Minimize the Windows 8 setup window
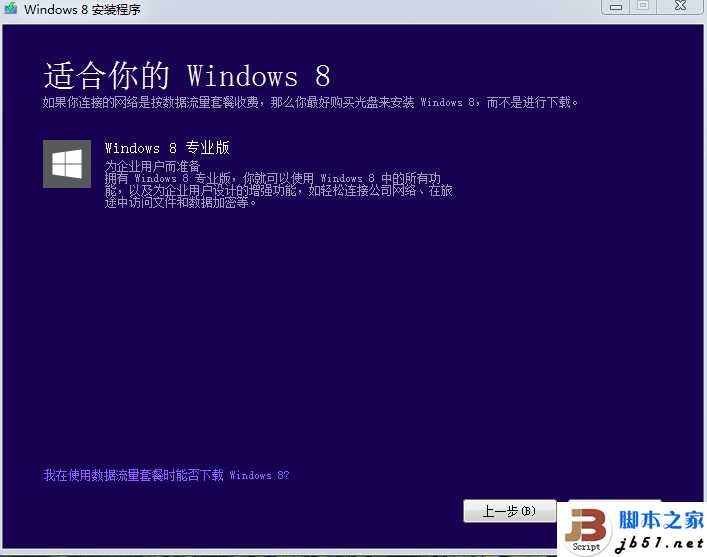This screenshot has width=707, height=557. (x=616, y=7)
